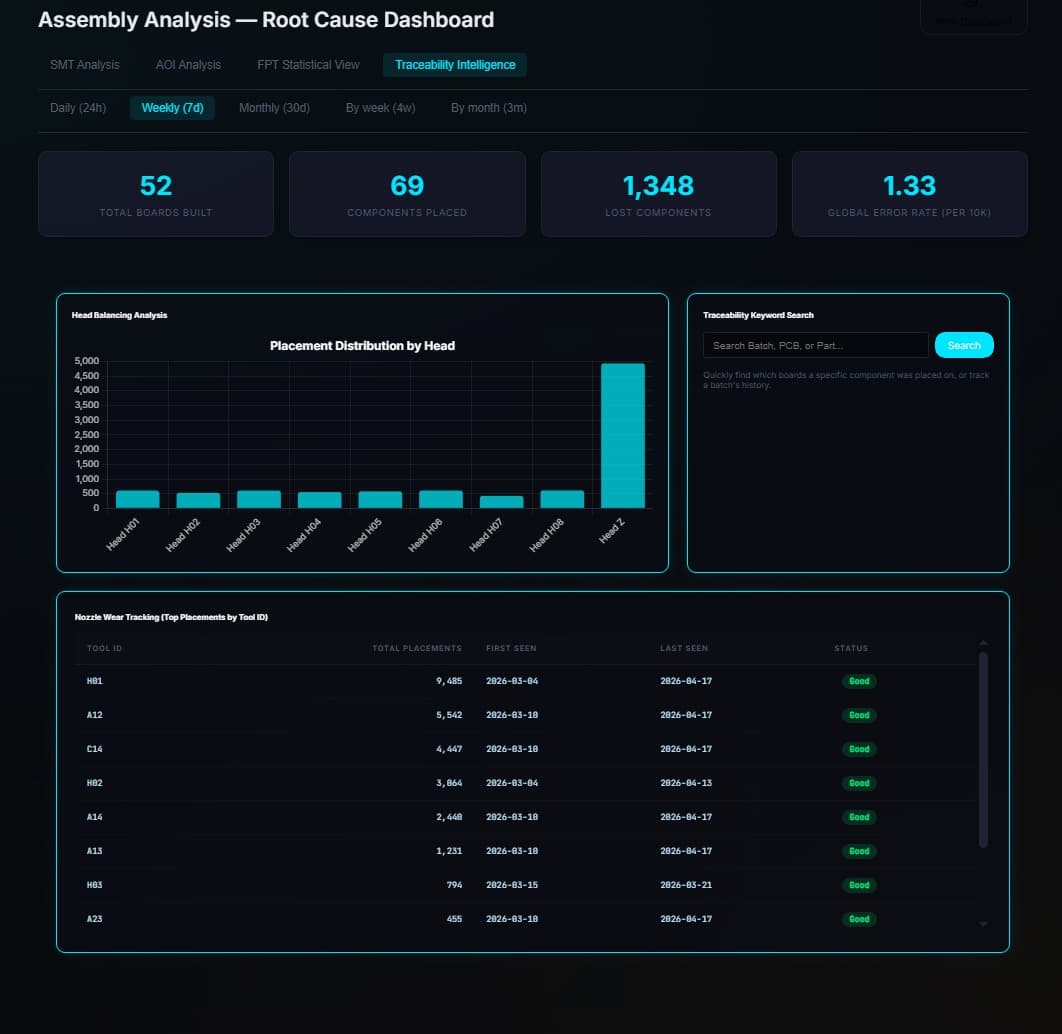Screen dimensions: 1062x1034
Task: Click the Components Placed card
Action: click(407, 194)
